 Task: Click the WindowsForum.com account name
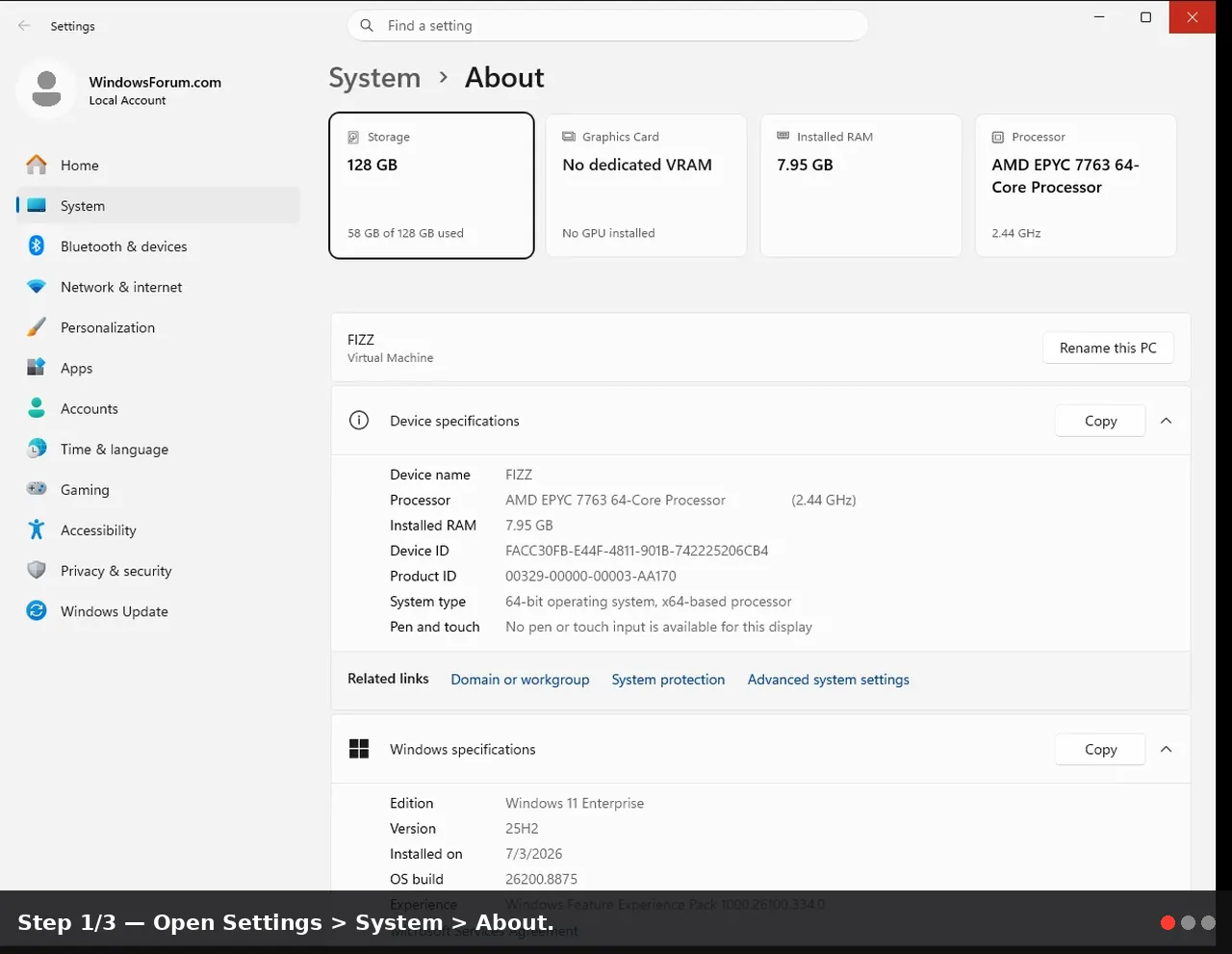(x=155, y=83)
